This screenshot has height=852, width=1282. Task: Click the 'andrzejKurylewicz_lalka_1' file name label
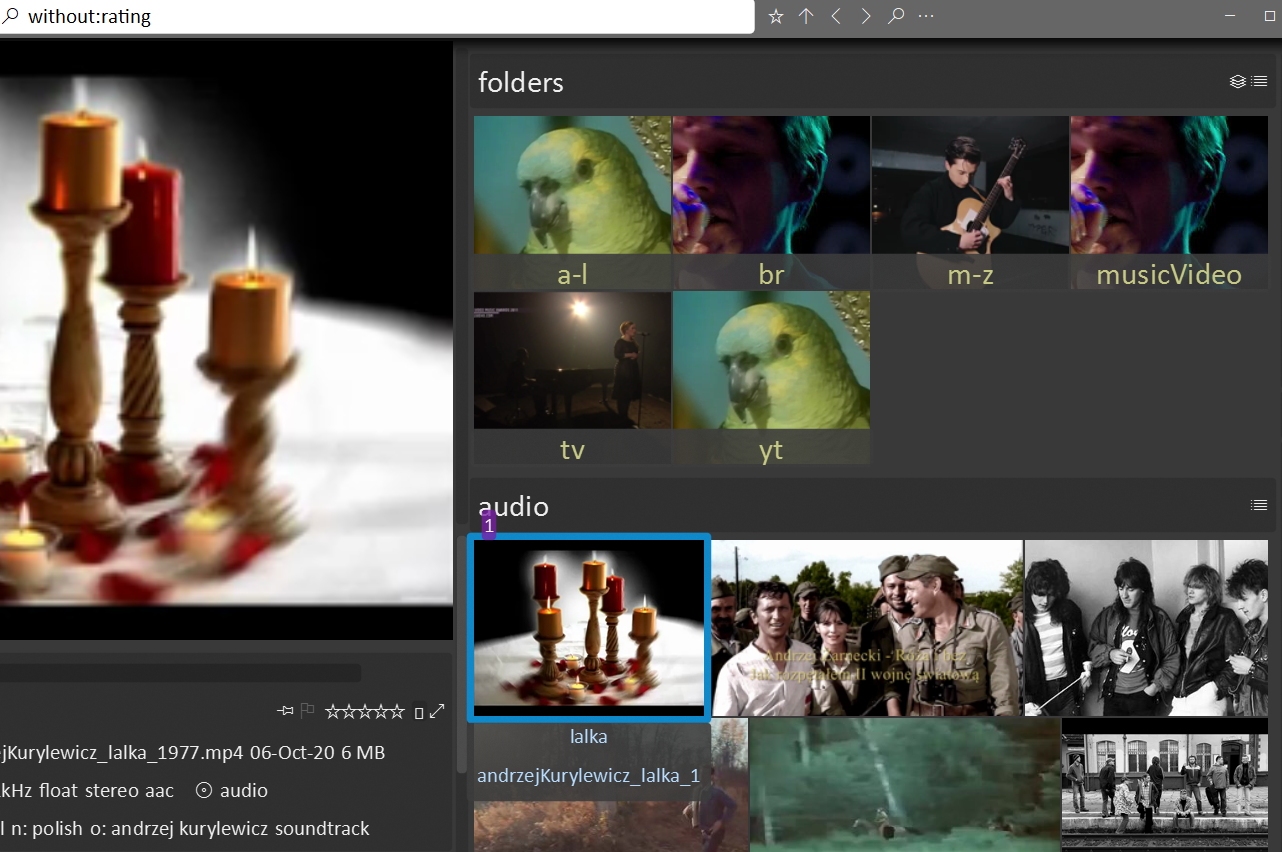pyautogui.click(x=589, y=776)
